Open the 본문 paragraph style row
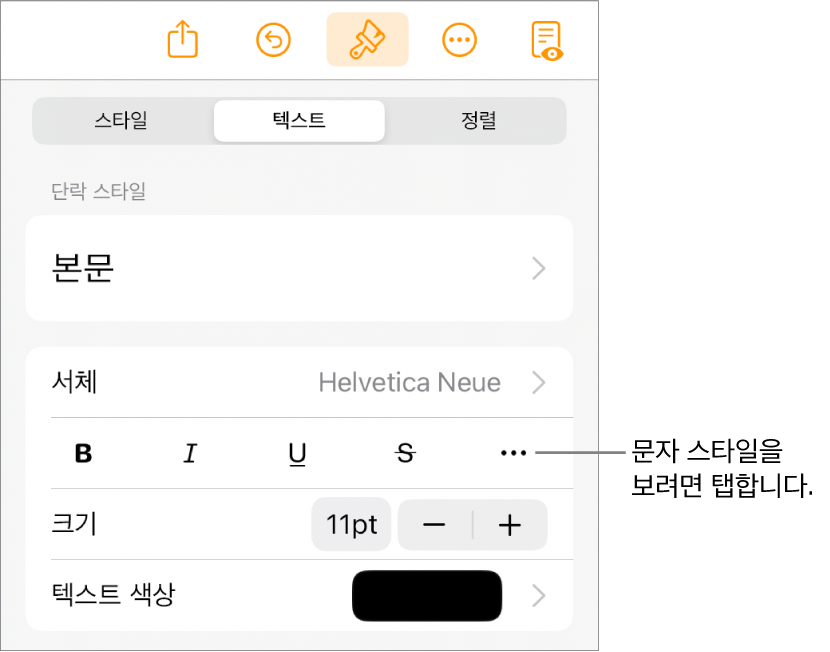Image resolution: width=830 pixels, height=652 pixels. pyautogui.click(x=300, y=268)
